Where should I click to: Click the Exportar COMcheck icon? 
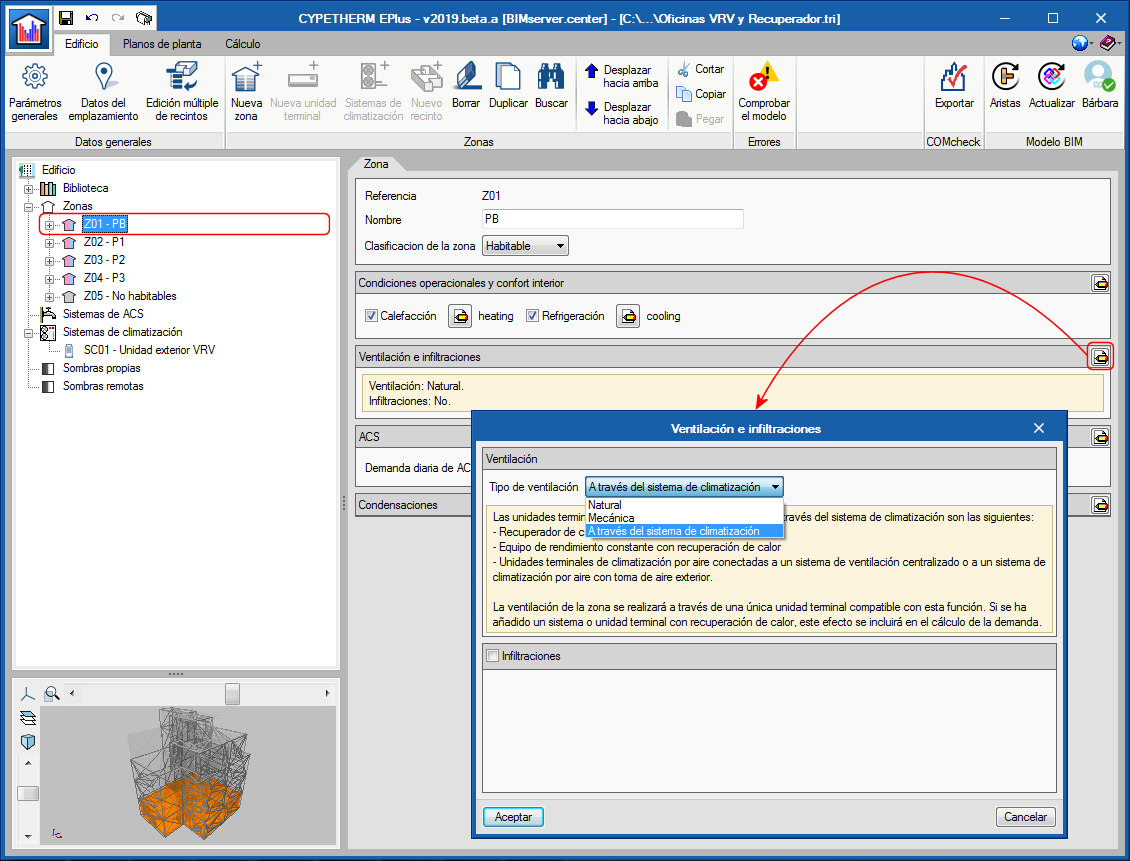[953, 86]
